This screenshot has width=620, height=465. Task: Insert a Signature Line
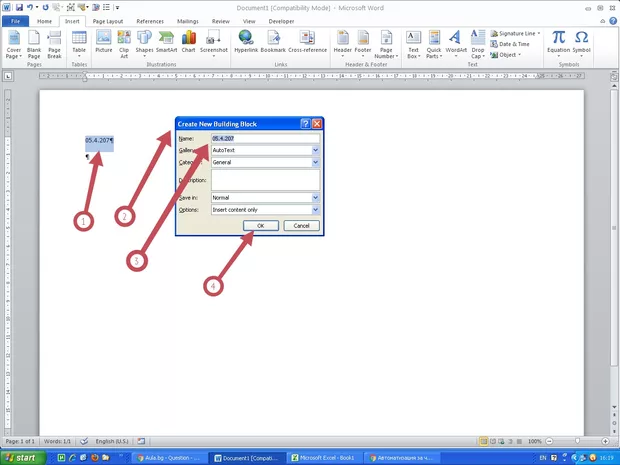[x=515, y=34]
